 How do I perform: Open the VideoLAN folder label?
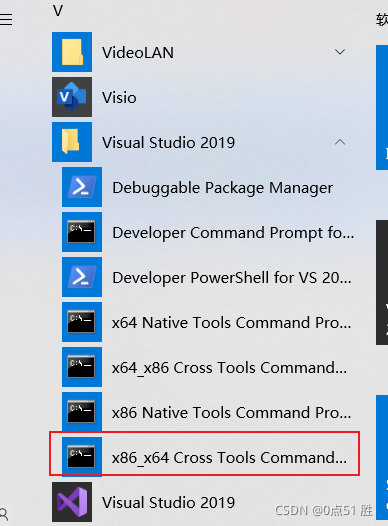click(x=138, y=53)
